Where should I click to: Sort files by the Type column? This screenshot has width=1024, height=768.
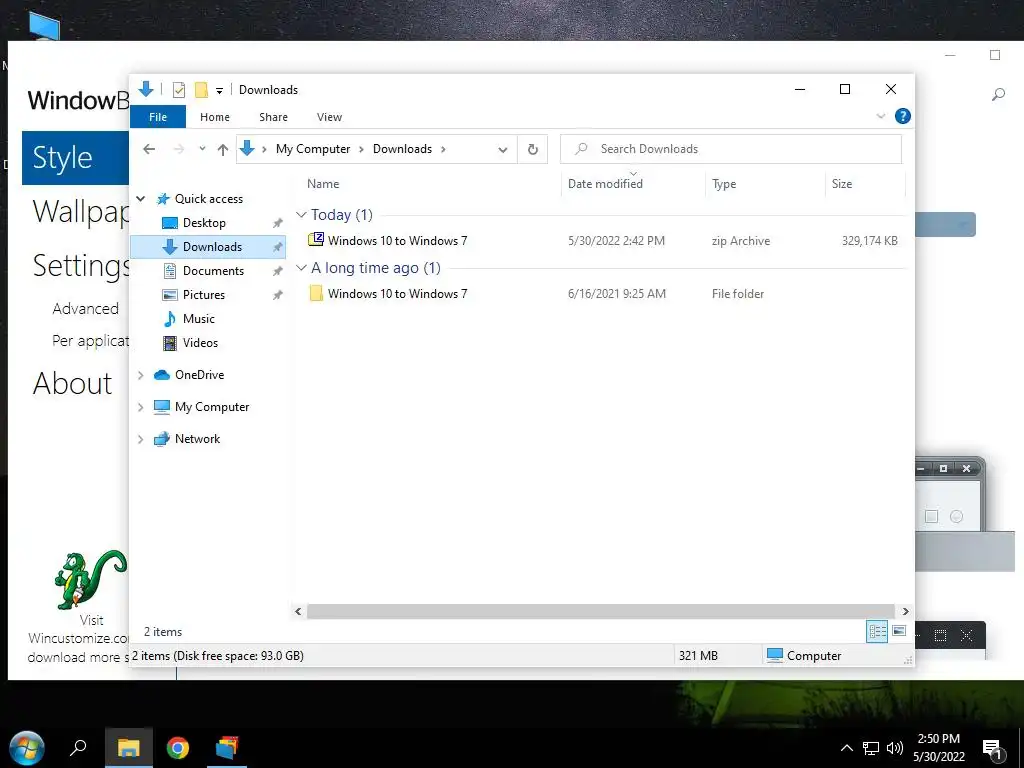tap(724, 184)
